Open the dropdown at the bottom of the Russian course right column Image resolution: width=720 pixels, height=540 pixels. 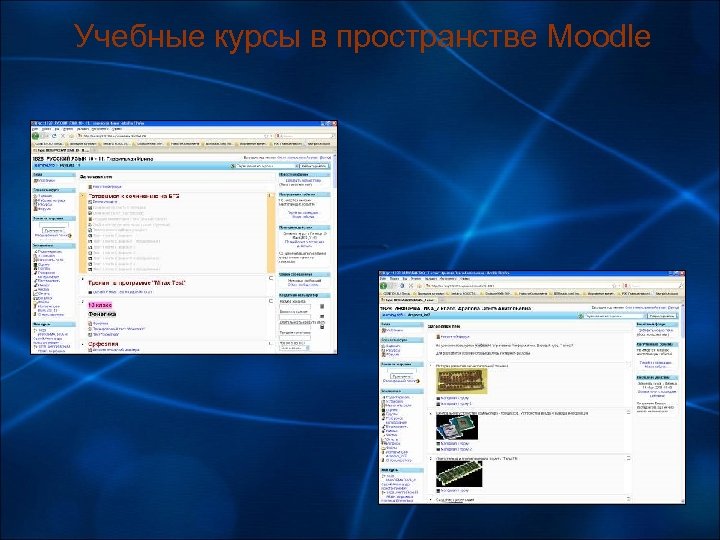[x=294, y=349]
